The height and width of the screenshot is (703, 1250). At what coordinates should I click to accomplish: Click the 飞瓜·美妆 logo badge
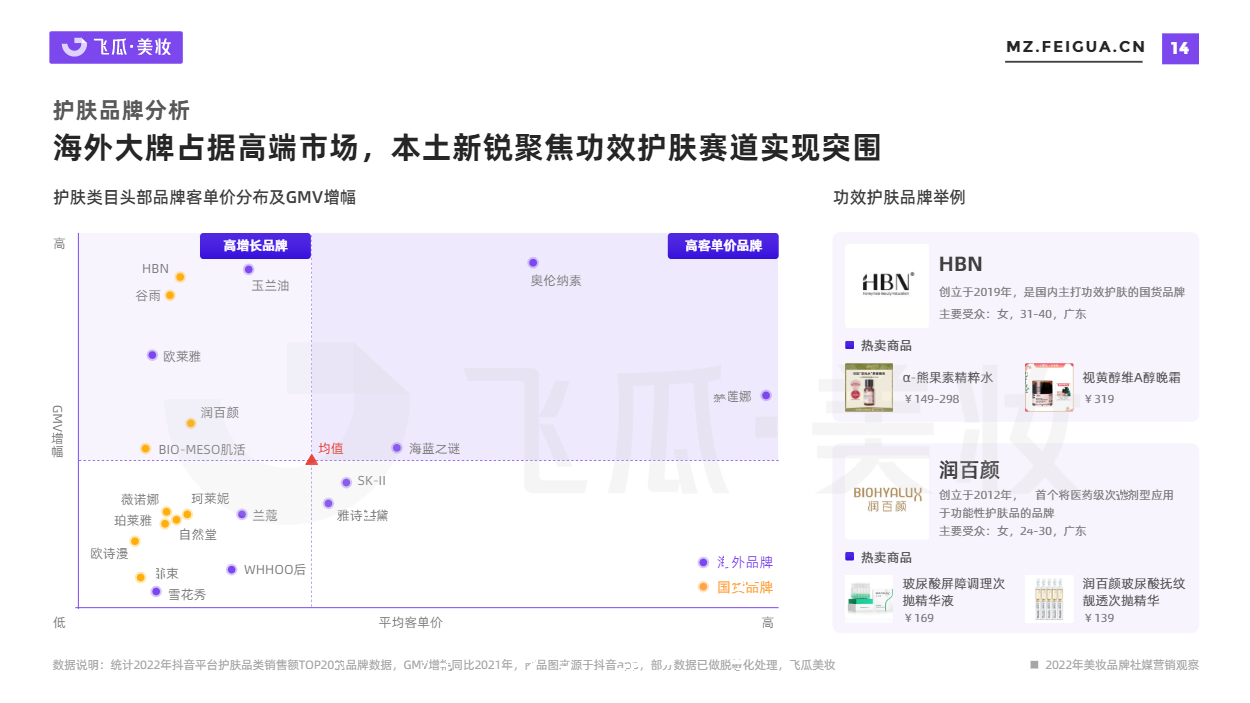pyautogui.click(x=116, y=47)
